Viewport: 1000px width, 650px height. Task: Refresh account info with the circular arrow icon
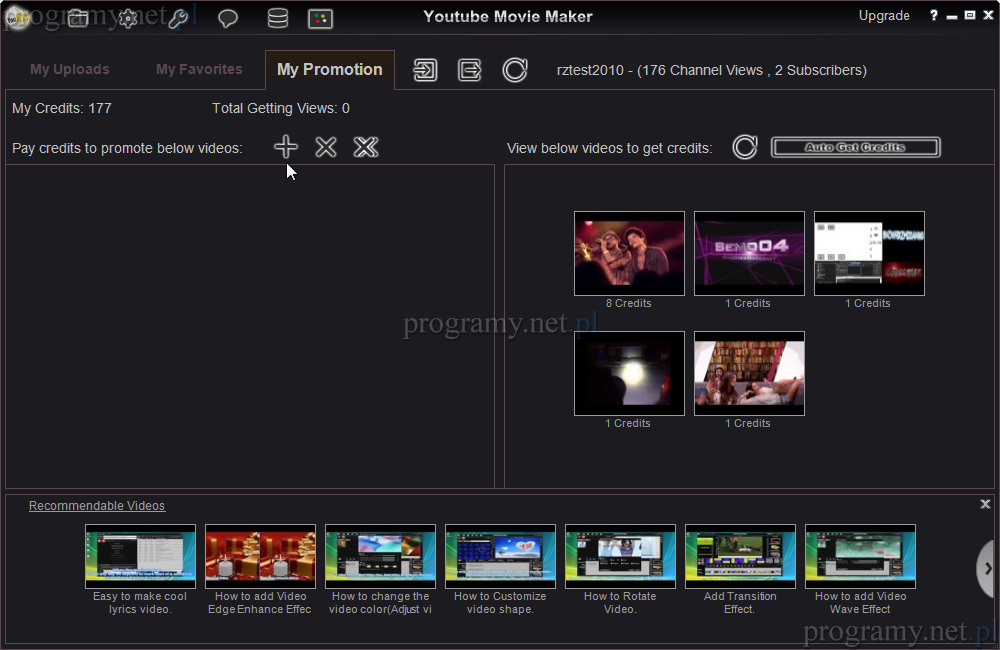pos(515,70)
